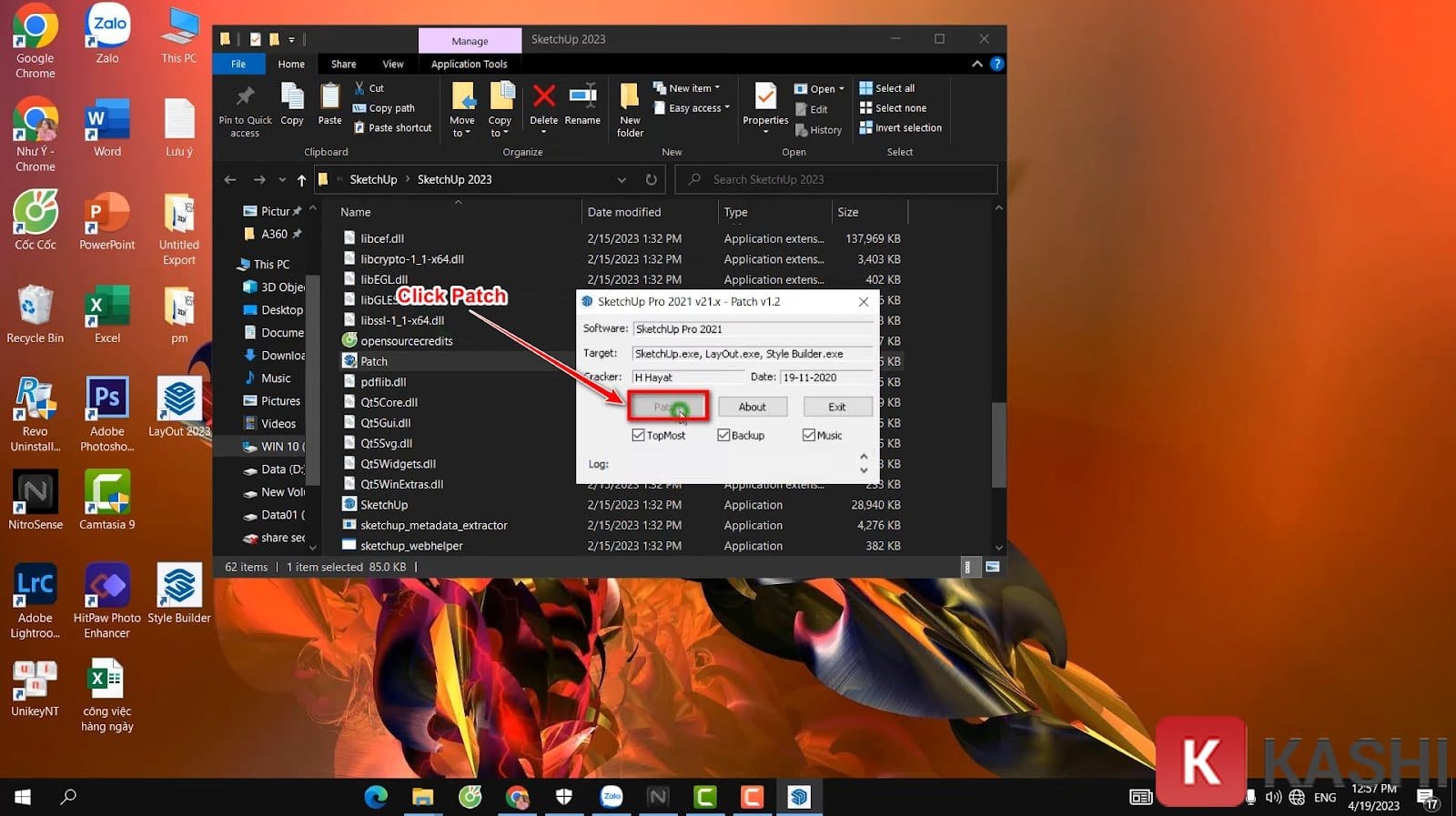
Task: Uncheck the Backup checkbox
Action: point(723,436)
